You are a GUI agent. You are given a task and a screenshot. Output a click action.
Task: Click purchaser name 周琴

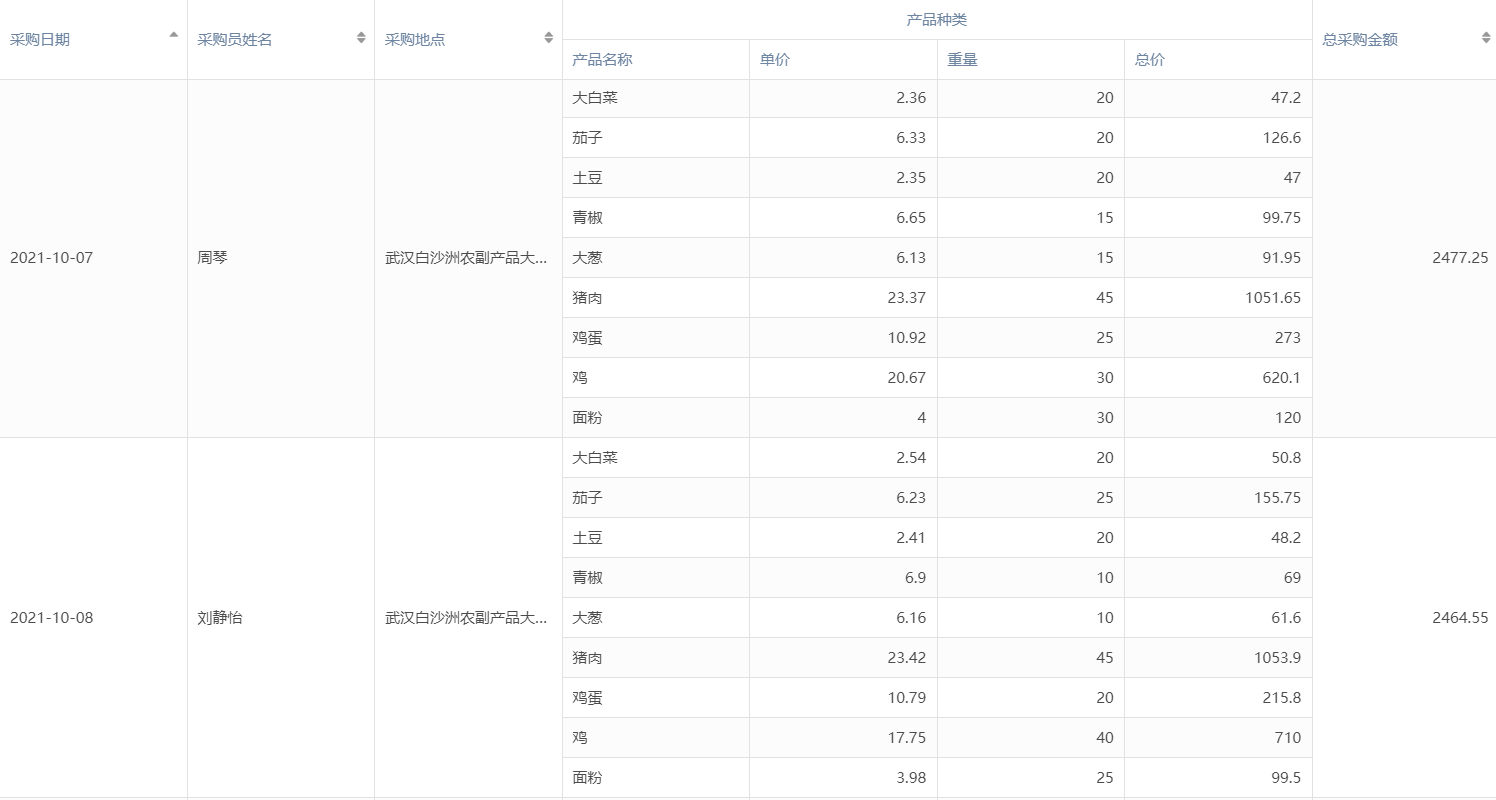point(213,258)
